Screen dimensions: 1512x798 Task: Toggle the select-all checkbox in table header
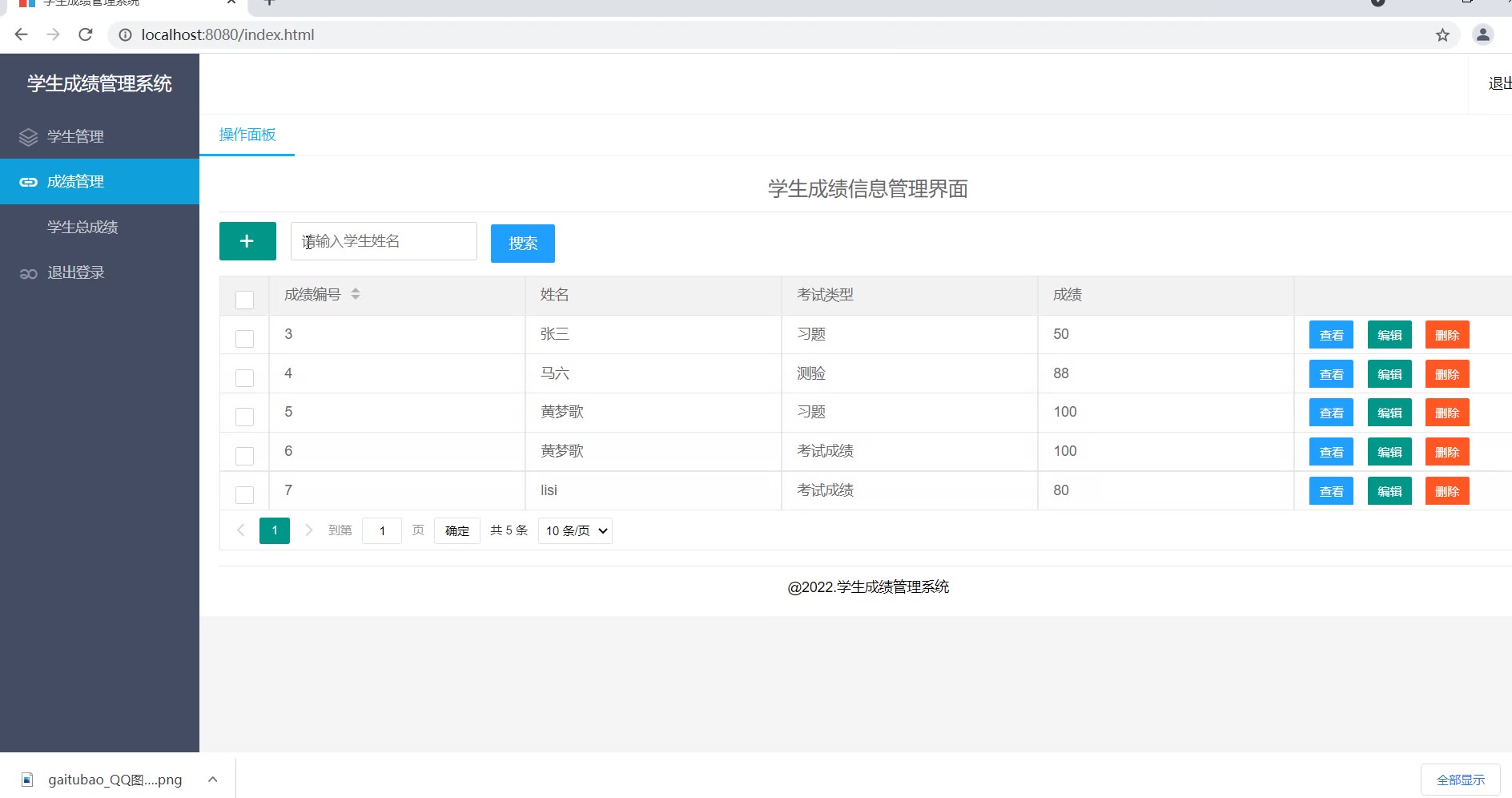click(244, 300)
